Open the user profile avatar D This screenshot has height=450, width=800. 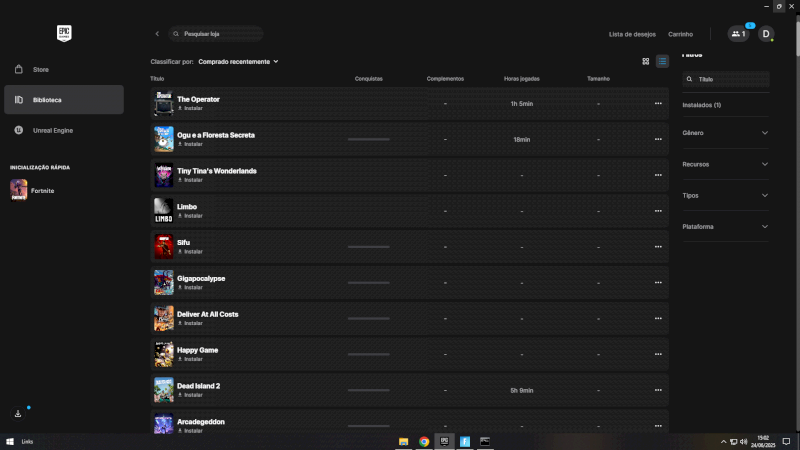point(766,34)
